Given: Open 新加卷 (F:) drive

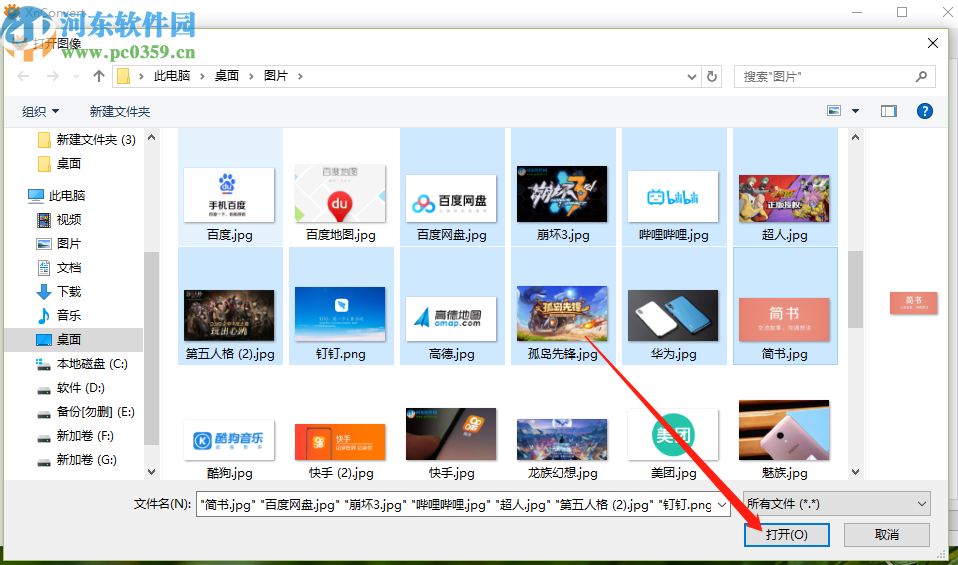Looking at the screenshot, I should point(75,436).
